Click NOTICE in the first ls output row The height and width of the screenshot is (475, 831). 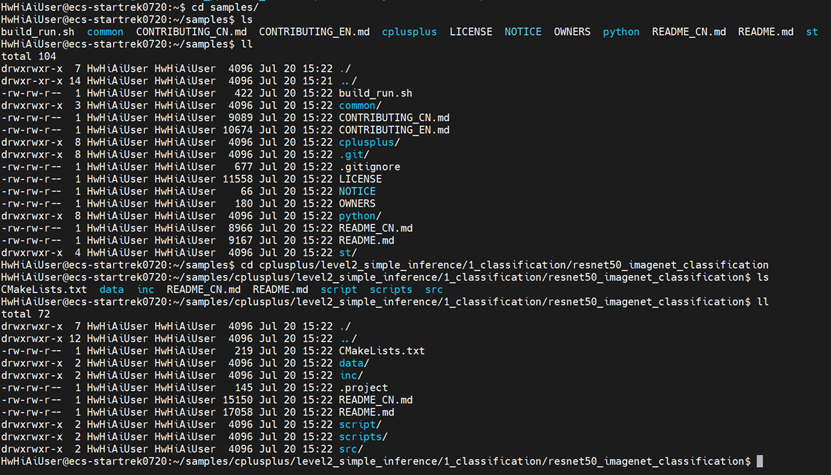click(x=523, y=32)
